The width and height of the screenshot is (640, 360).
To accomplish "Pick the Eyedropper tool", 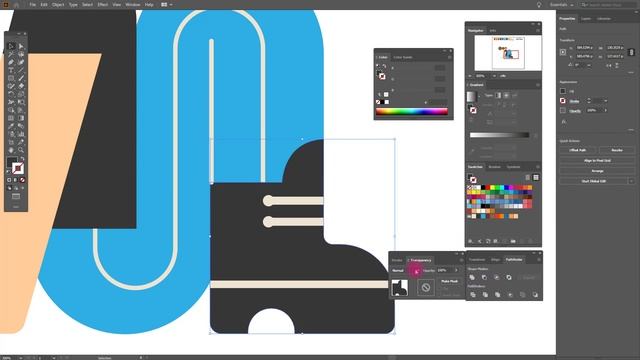I will pyautogui.click(x=11, y=126).
